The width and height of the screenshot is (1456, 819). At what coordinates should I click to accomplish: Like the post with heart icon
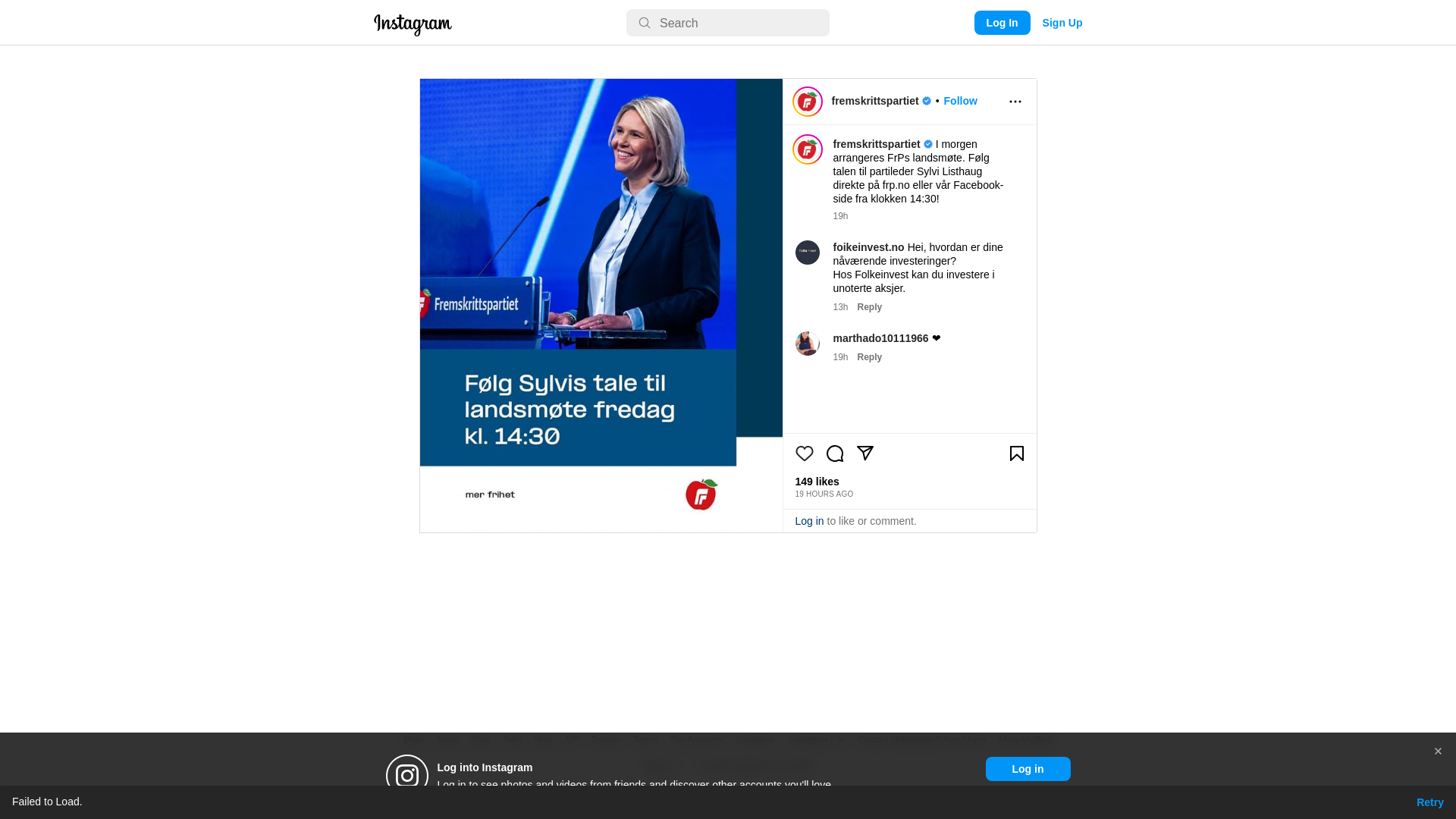point(804,453)
